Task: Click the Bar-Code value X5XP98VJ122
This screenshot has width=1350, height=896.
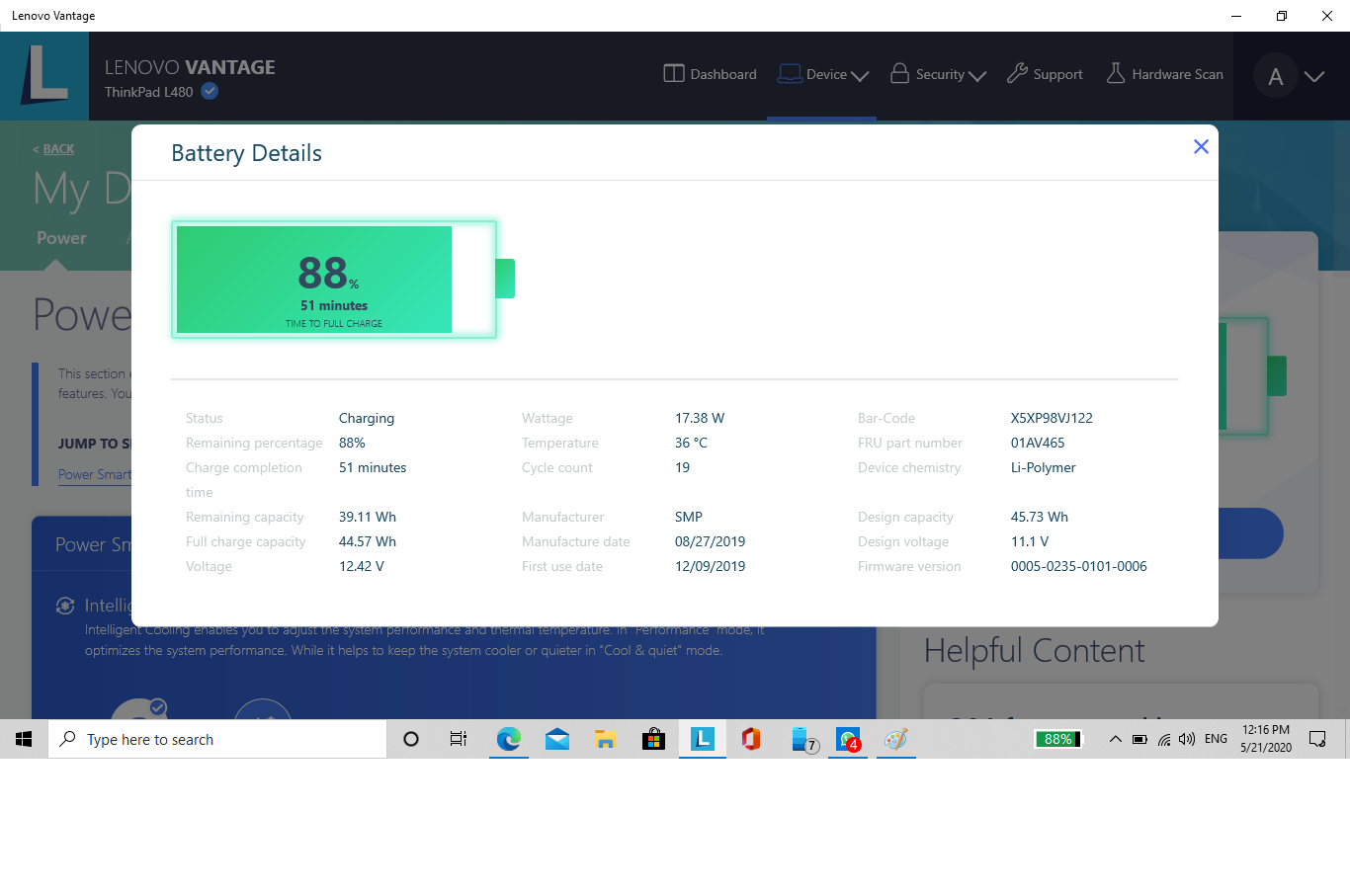Action: [x=1052, y=418]
